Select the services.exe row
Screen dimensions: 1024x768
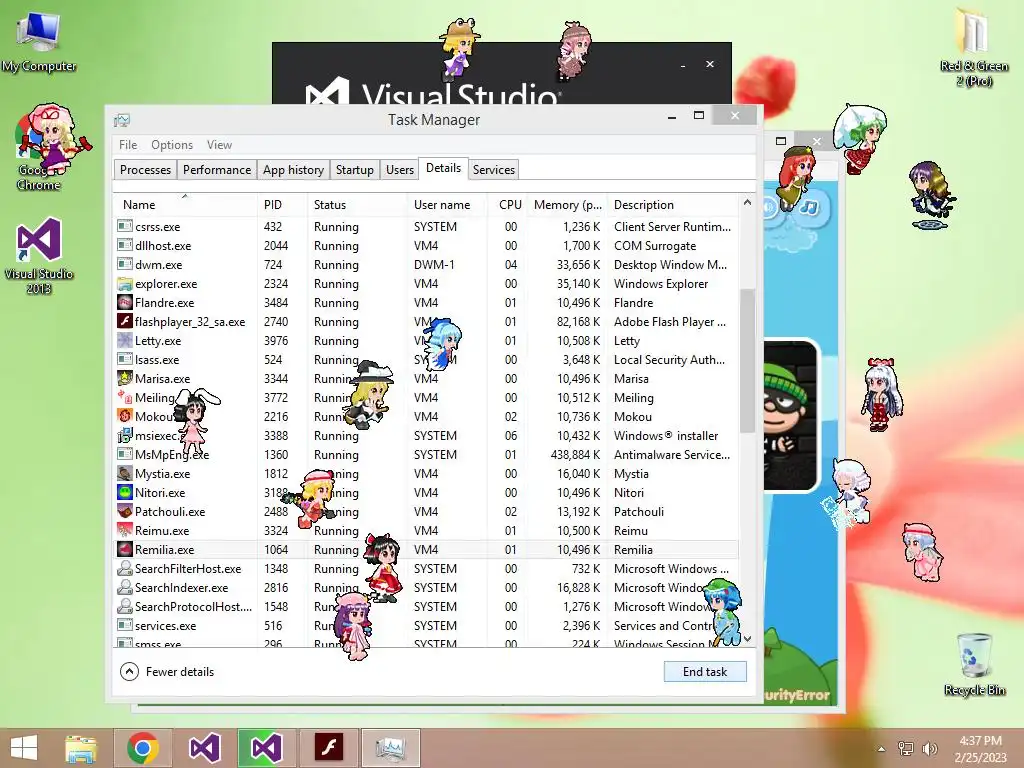click(x=426, y=625)
